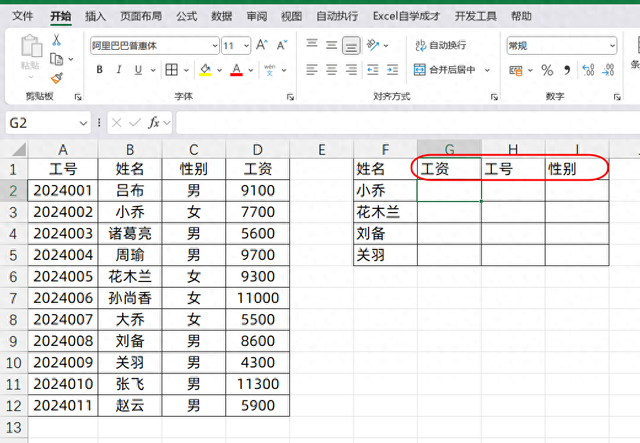Align text to top of cell
Viewport: 640px width, 443px height.
click(312, 43)
